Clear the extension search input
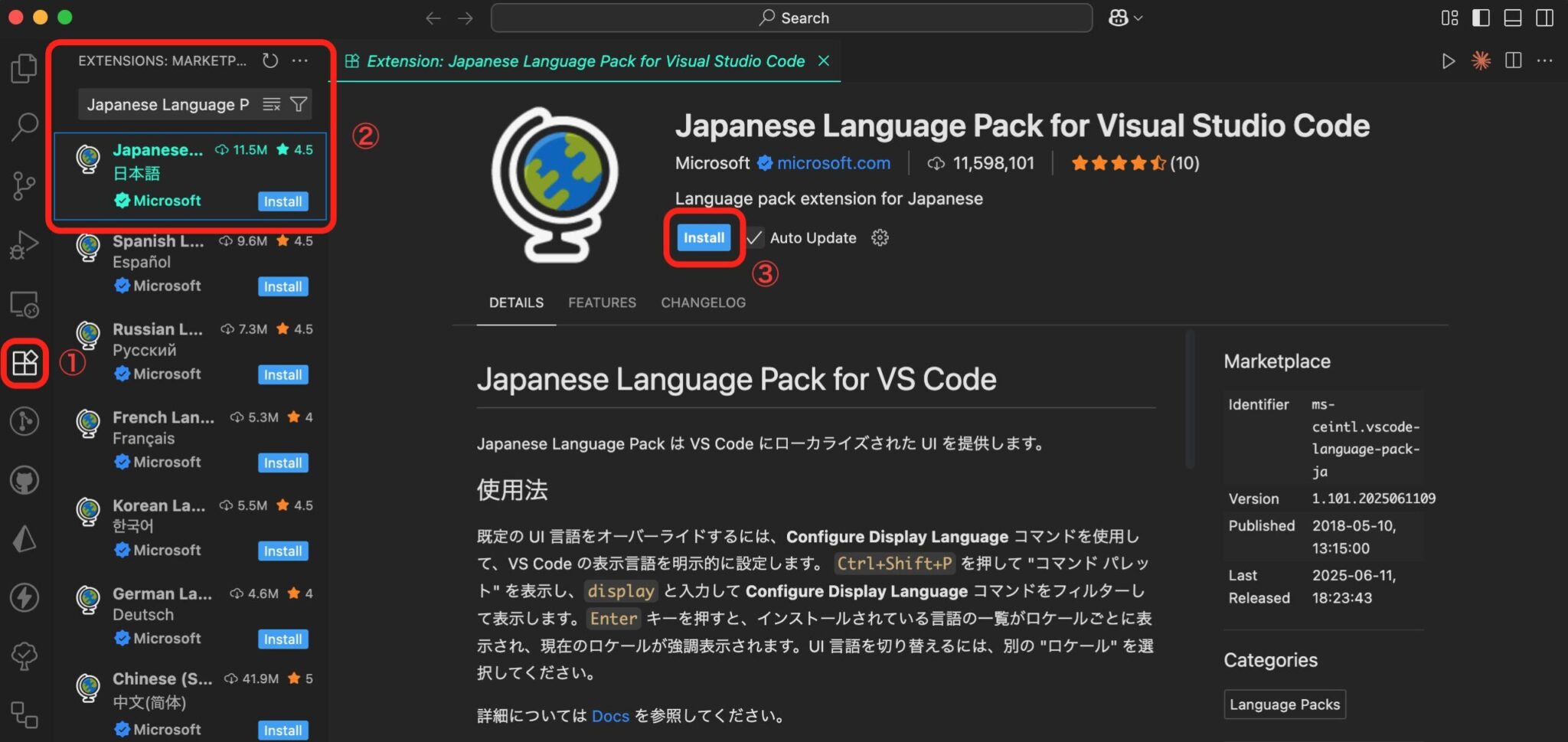This screenshot has height=742, width=1568. (x=271, y=104)
